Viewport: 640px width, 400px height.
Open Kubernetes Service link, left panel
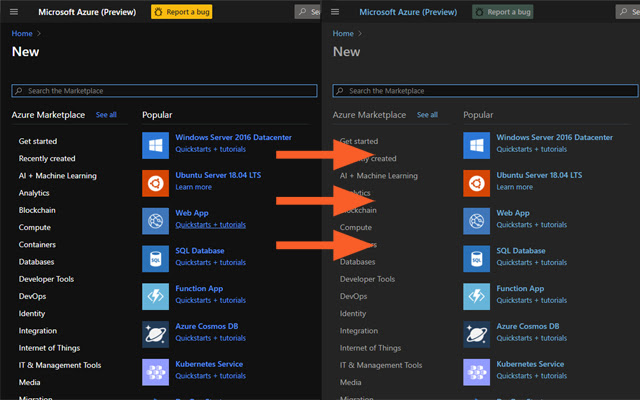click(x=209, y=364)
